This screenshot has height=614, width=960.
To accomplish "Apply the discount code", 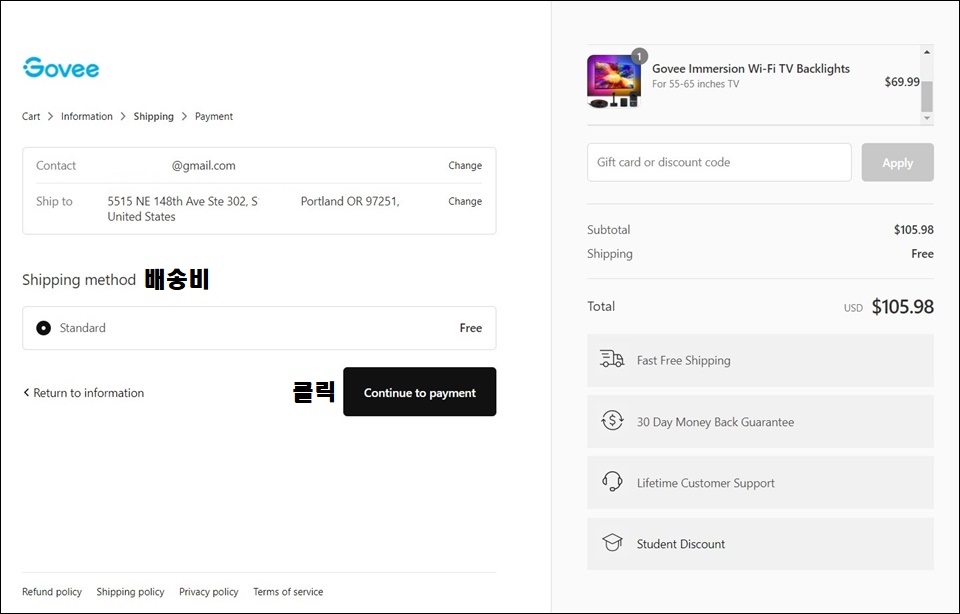I will click(898, 162).
